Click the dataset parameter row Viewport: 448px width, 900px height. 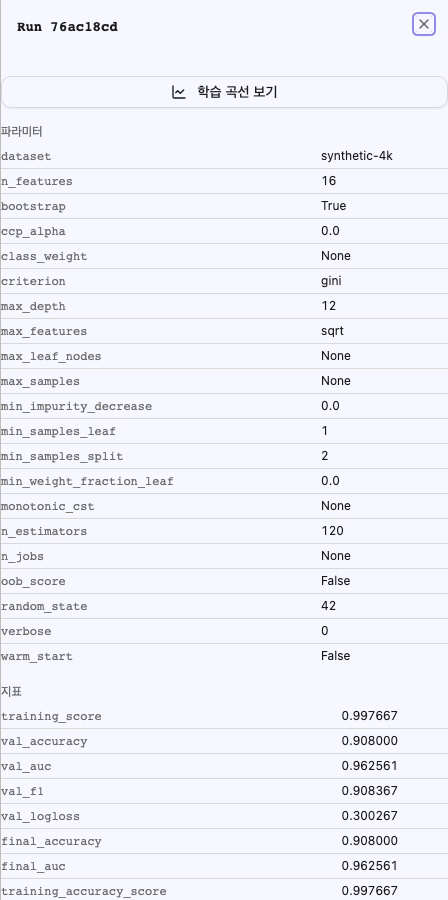[224, 156]
